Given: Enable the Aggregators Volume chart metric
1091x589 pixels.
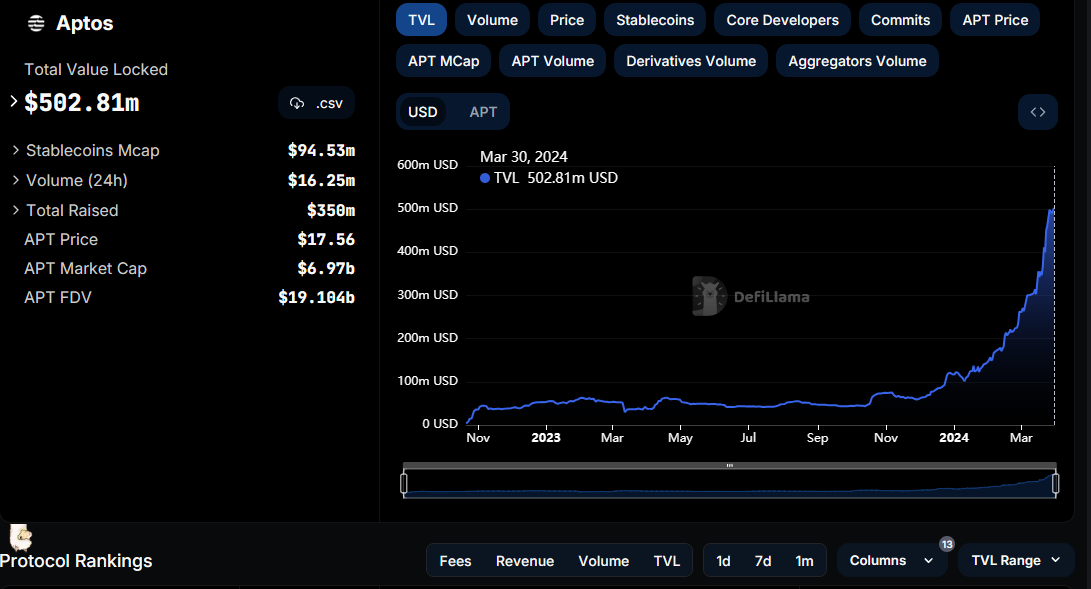Looking at the screenshot, I should [x=857, y=61].
